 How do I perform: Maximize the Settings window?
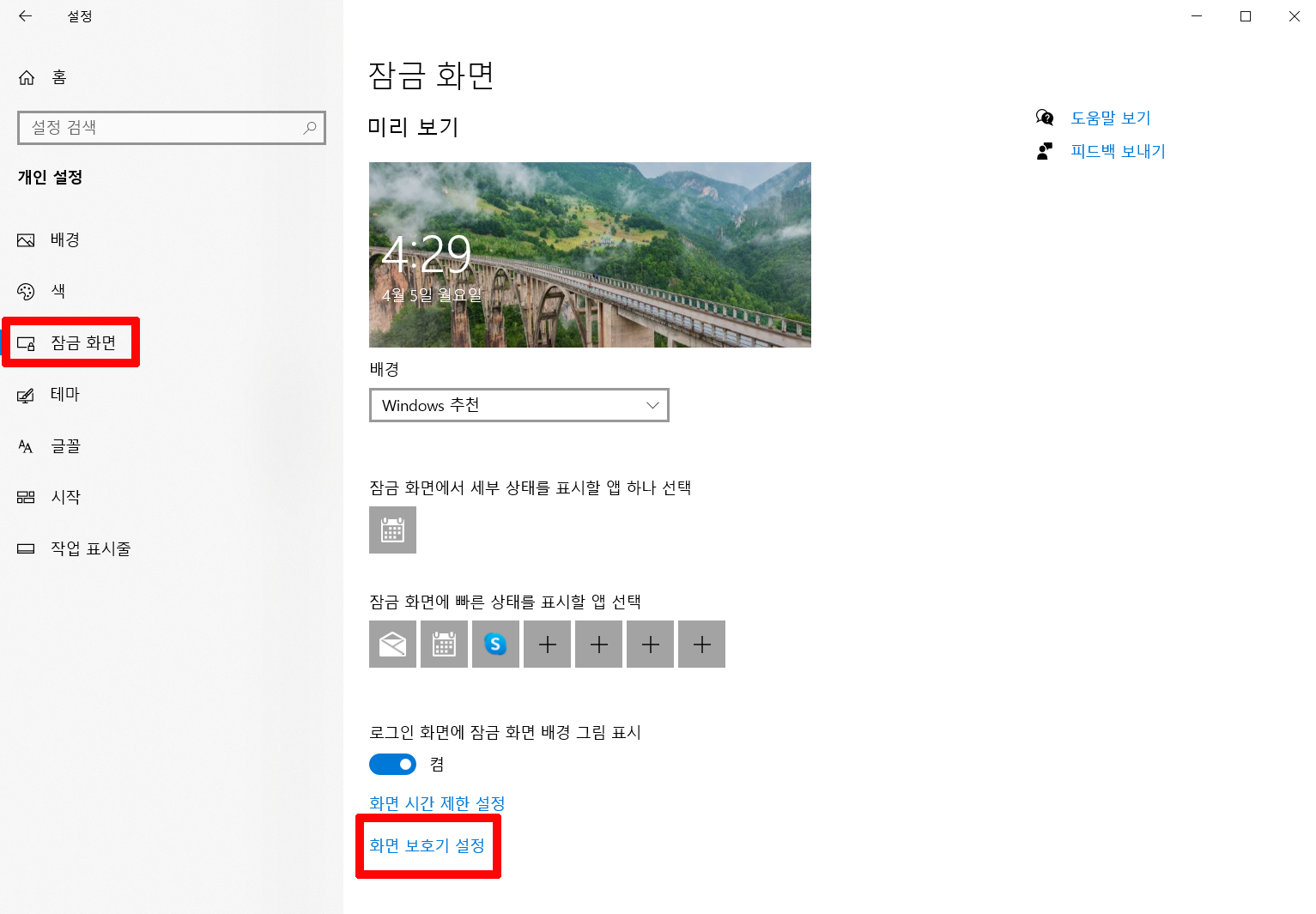click(1246, 16)
